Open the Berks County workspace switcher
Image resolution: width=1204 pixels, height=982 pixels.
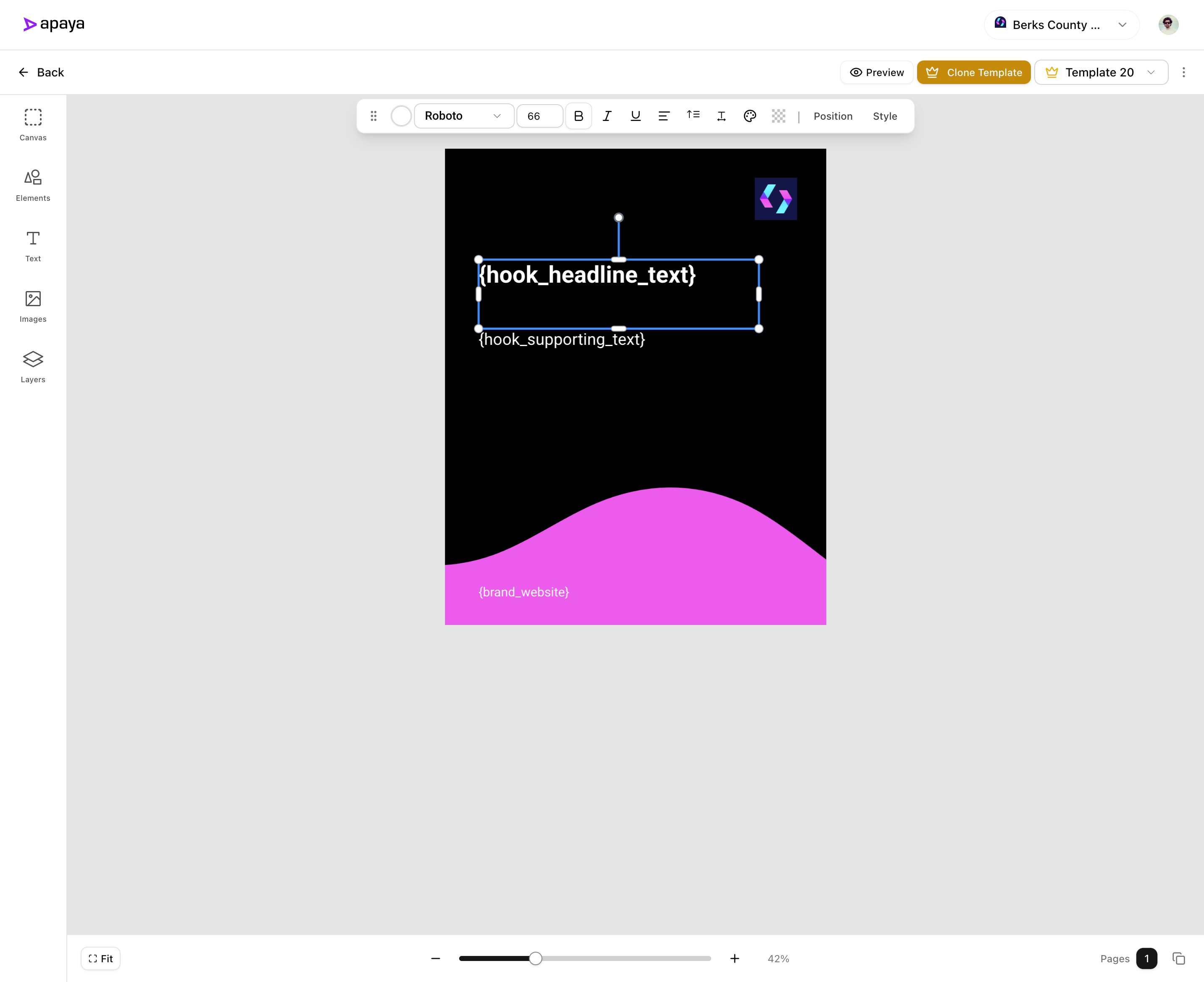1061,24
